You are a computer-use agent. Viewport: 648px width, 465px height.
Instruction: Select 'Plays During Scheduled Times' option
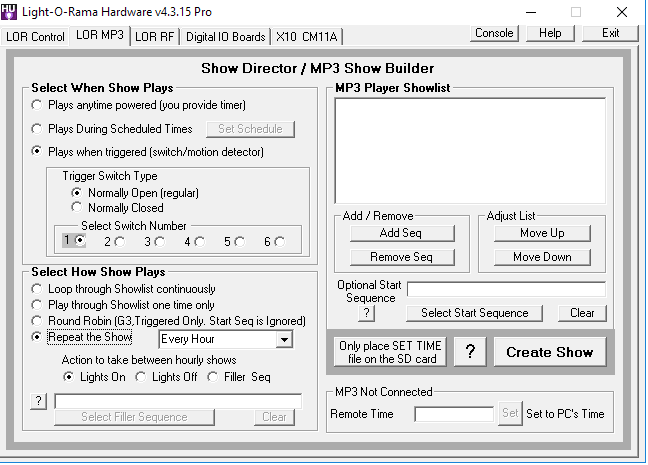pos(38,129)
